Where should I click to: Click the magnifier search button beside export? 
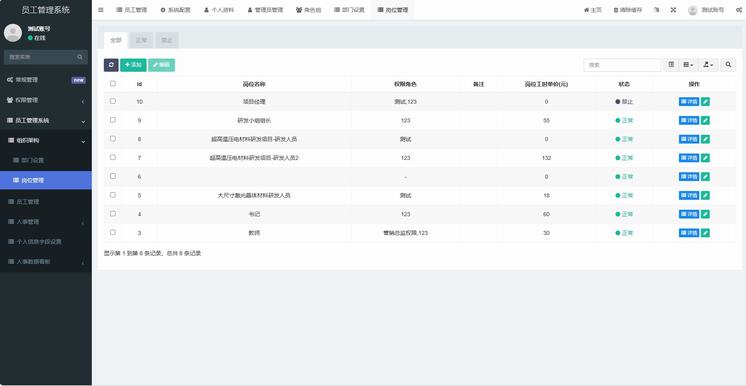click(728, 65)
